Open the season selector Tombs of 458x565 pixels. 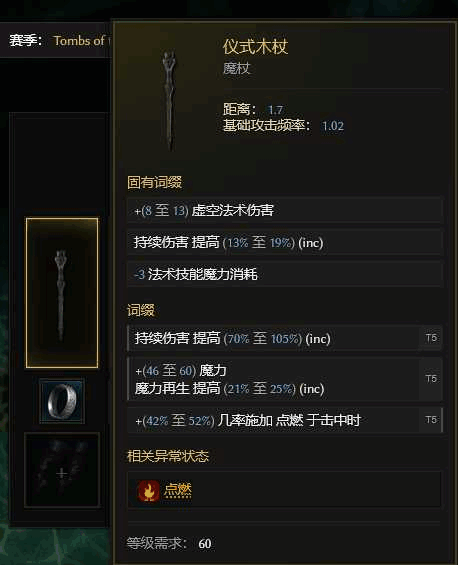pyautogui.click(x=81, y=40)
